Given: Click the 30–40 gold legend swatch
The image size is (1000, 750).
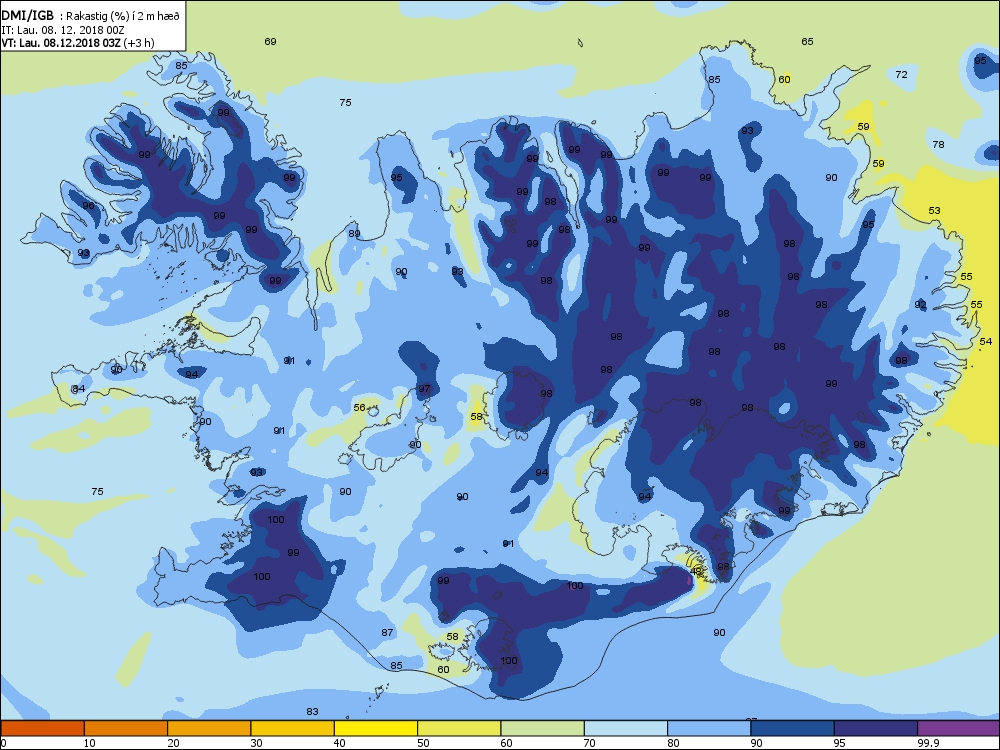Looking at the screenshot, I should [293, 728].
